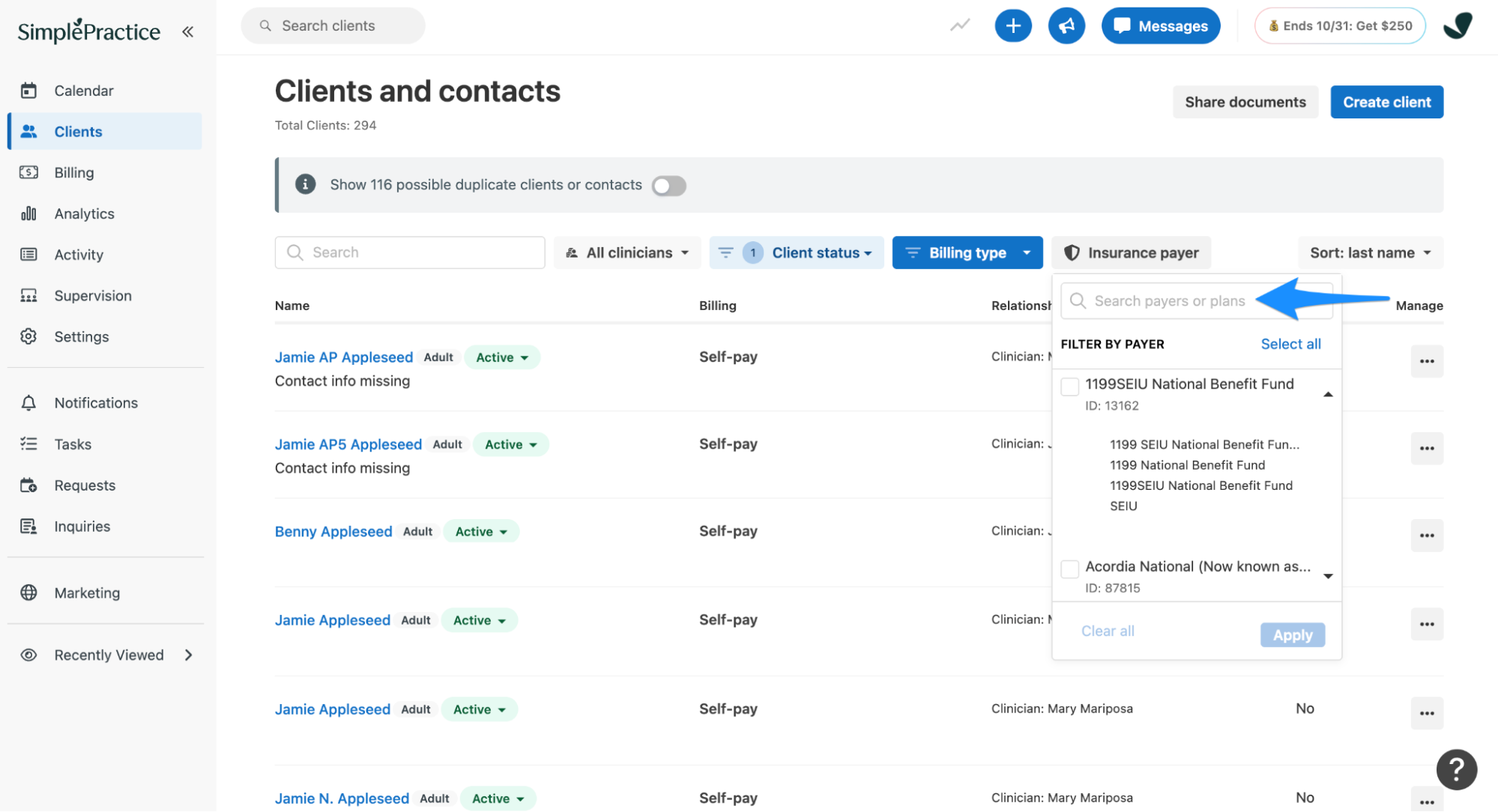The height and width of the screenshot is (812, 1498).
Task: Click the shield icon on Insurance payer
Action: point(1072,253)
